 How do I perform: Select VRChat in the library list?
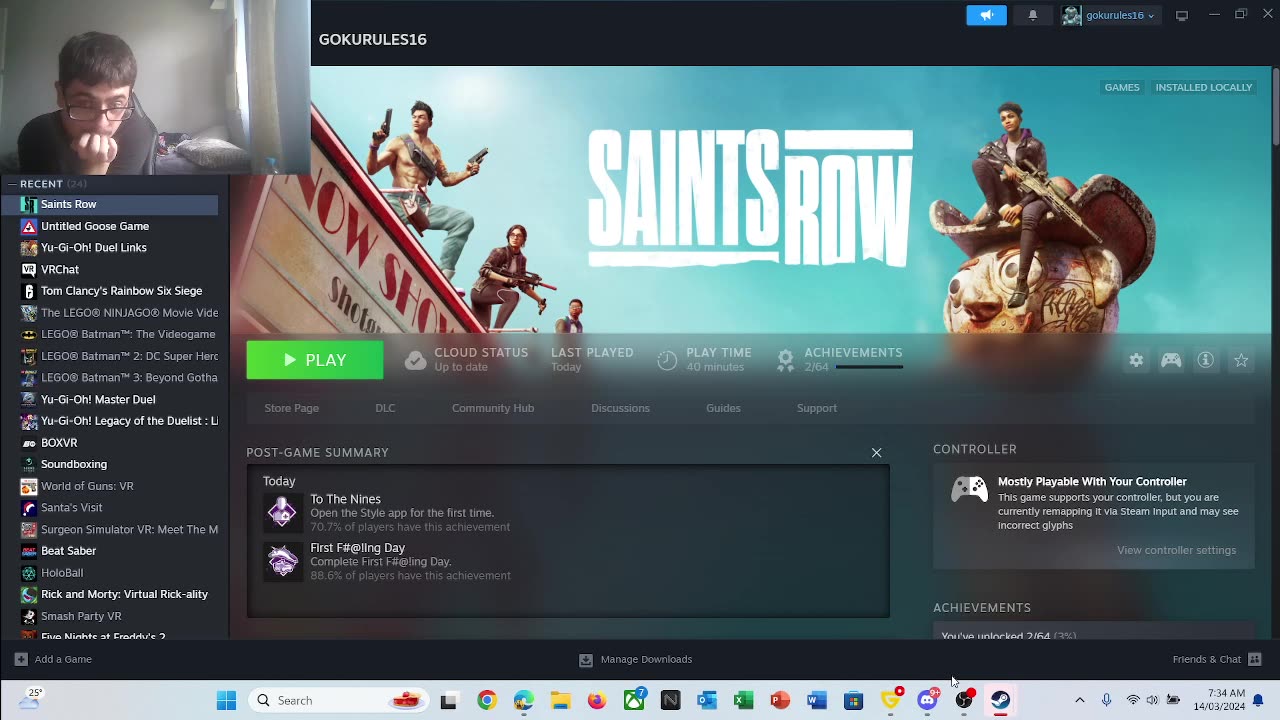tap(110, 269)
